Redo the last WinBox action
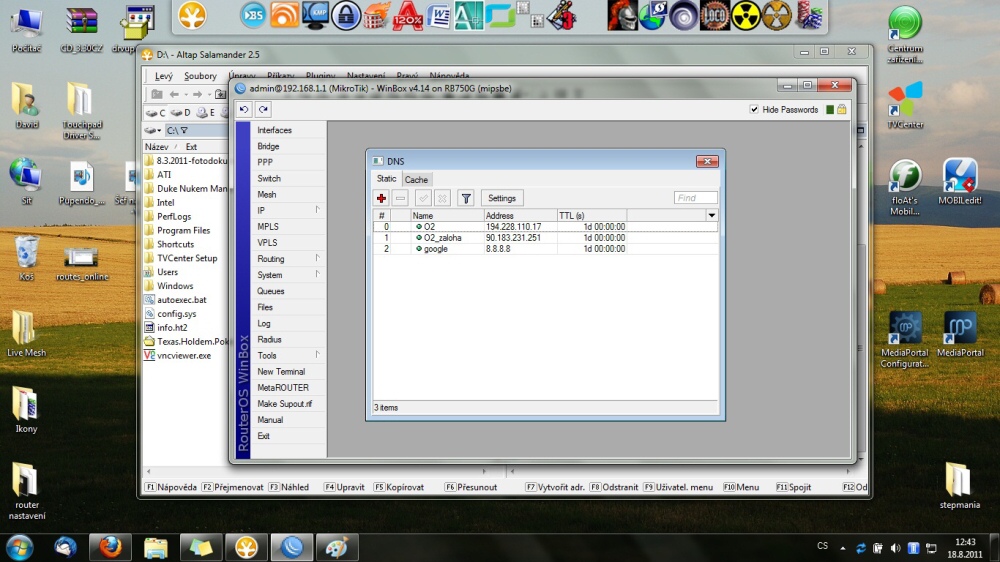Viewport: 1000px width, 562px height. coord(263,110)
